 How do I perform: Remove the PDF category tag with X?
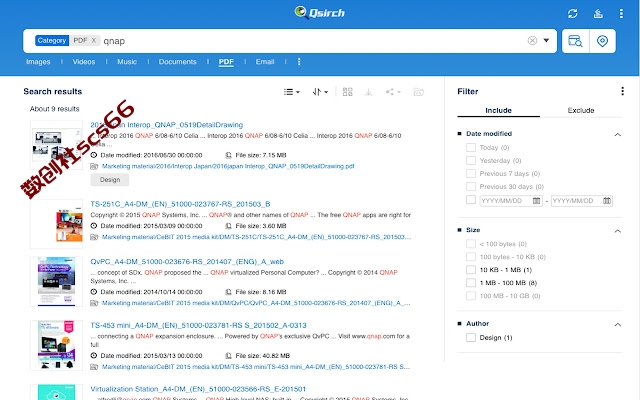[x=93, y=40]
